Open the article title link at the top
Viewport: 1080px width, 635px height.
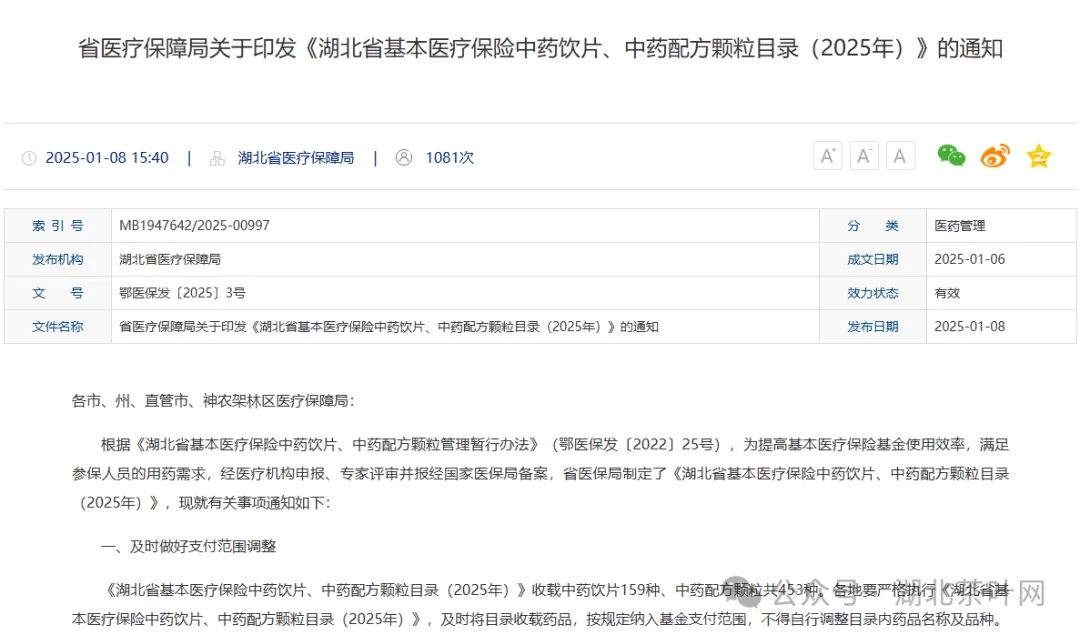click(x=540, y=47)
